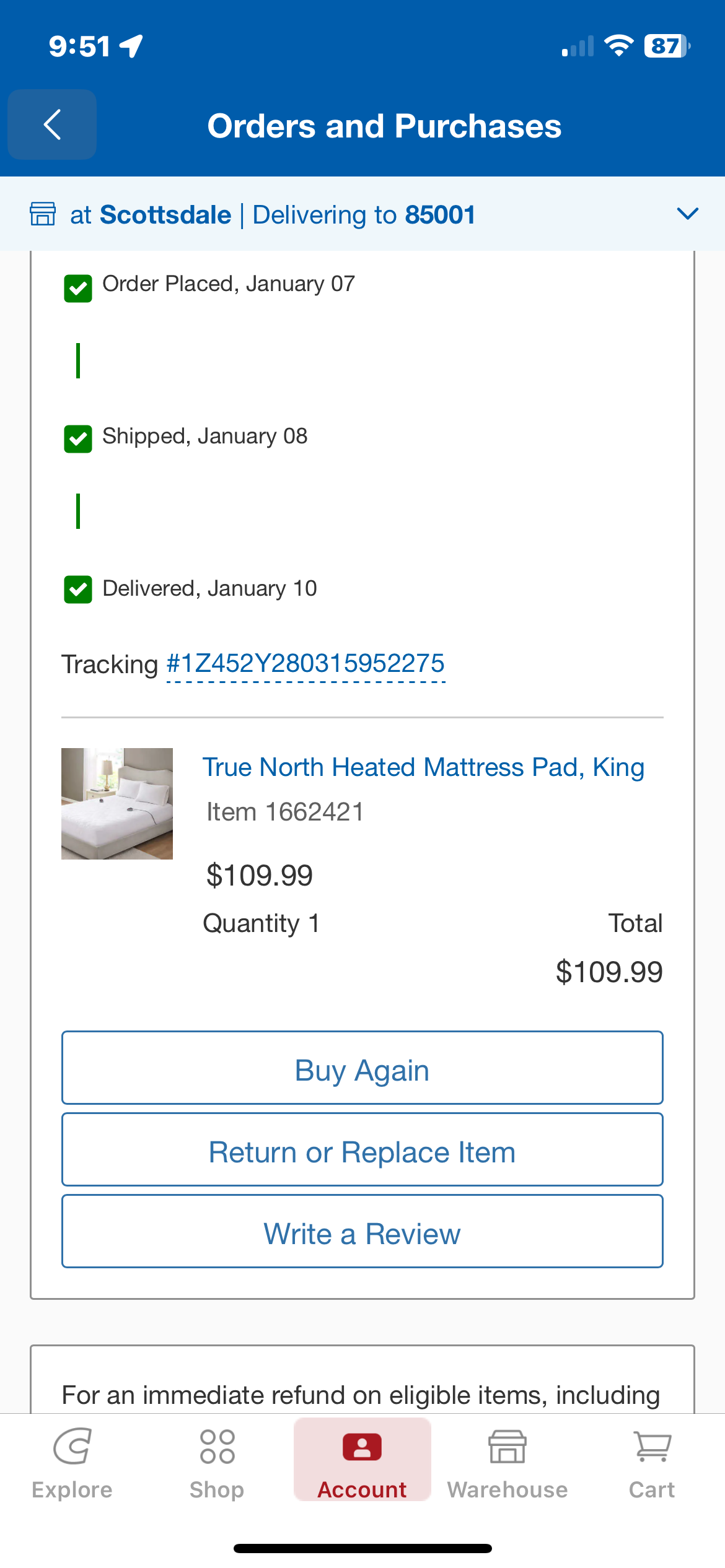This screenshot has height=1568, width=725.
Task: Tap the Delivered January 10 checkmark
Action: click(78, 590)
